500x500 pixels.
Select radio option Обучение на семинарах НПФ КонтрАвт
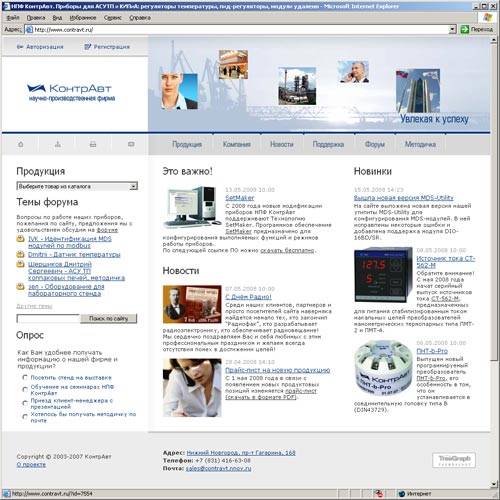(25, 389)
